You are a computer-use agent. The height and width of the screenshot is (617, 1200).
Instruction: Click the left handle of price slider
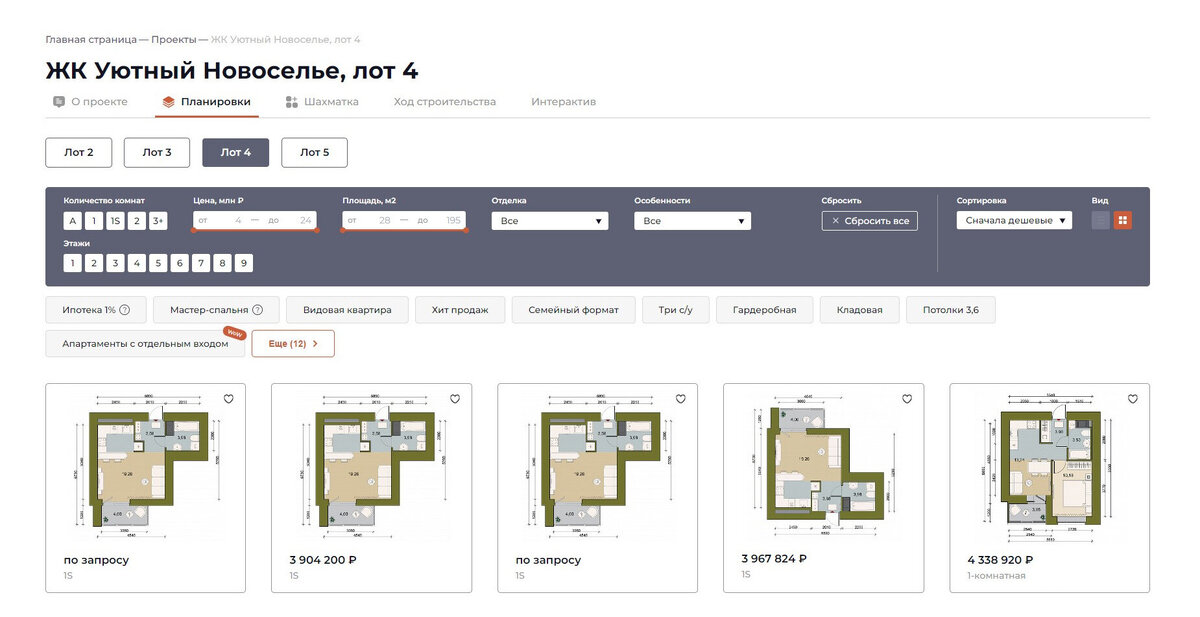click(194, 230)
